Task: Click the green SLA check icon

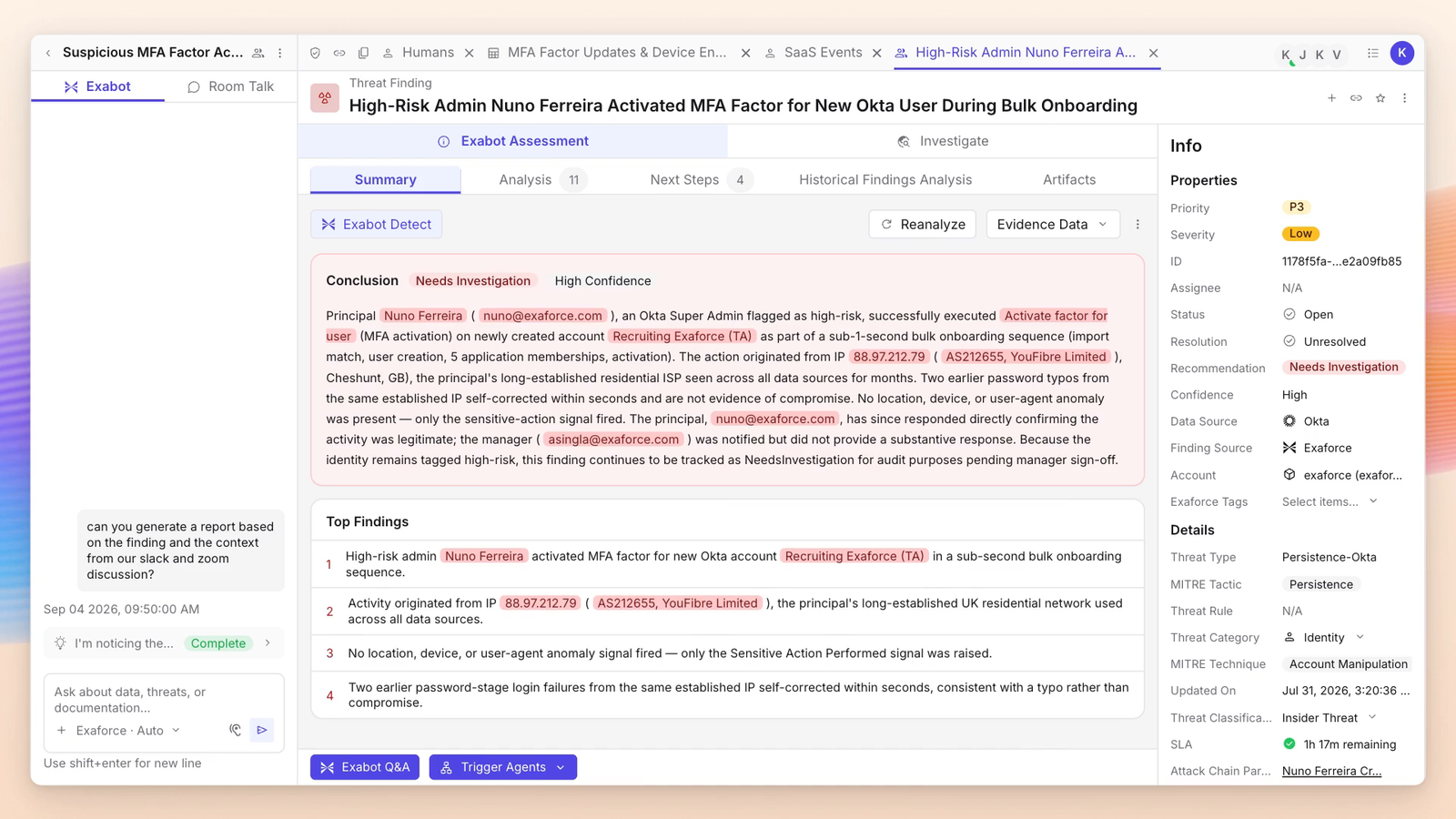Action: (1289, 744)
